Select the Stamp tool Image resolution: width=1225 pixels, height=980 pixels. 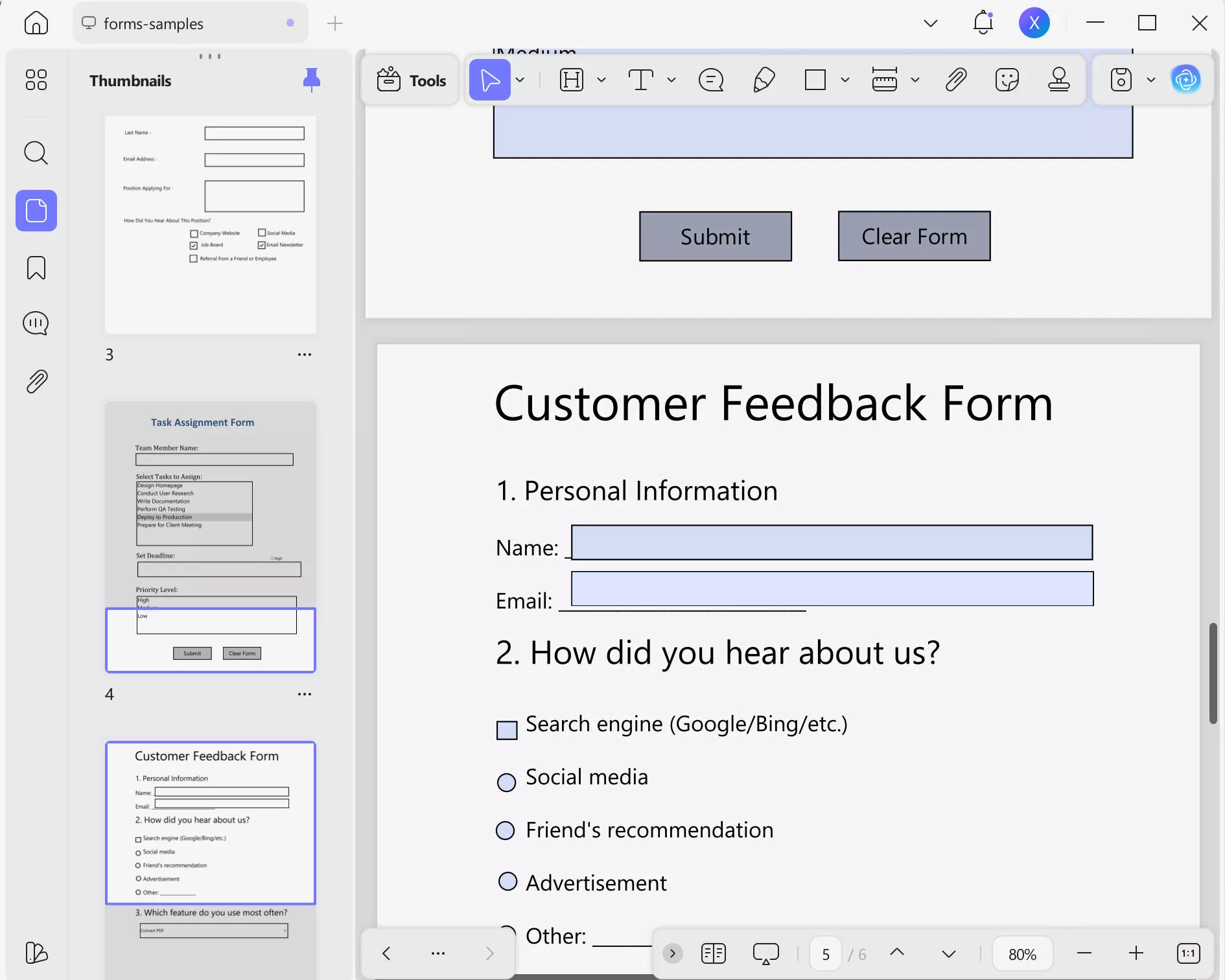(1058, 80)
